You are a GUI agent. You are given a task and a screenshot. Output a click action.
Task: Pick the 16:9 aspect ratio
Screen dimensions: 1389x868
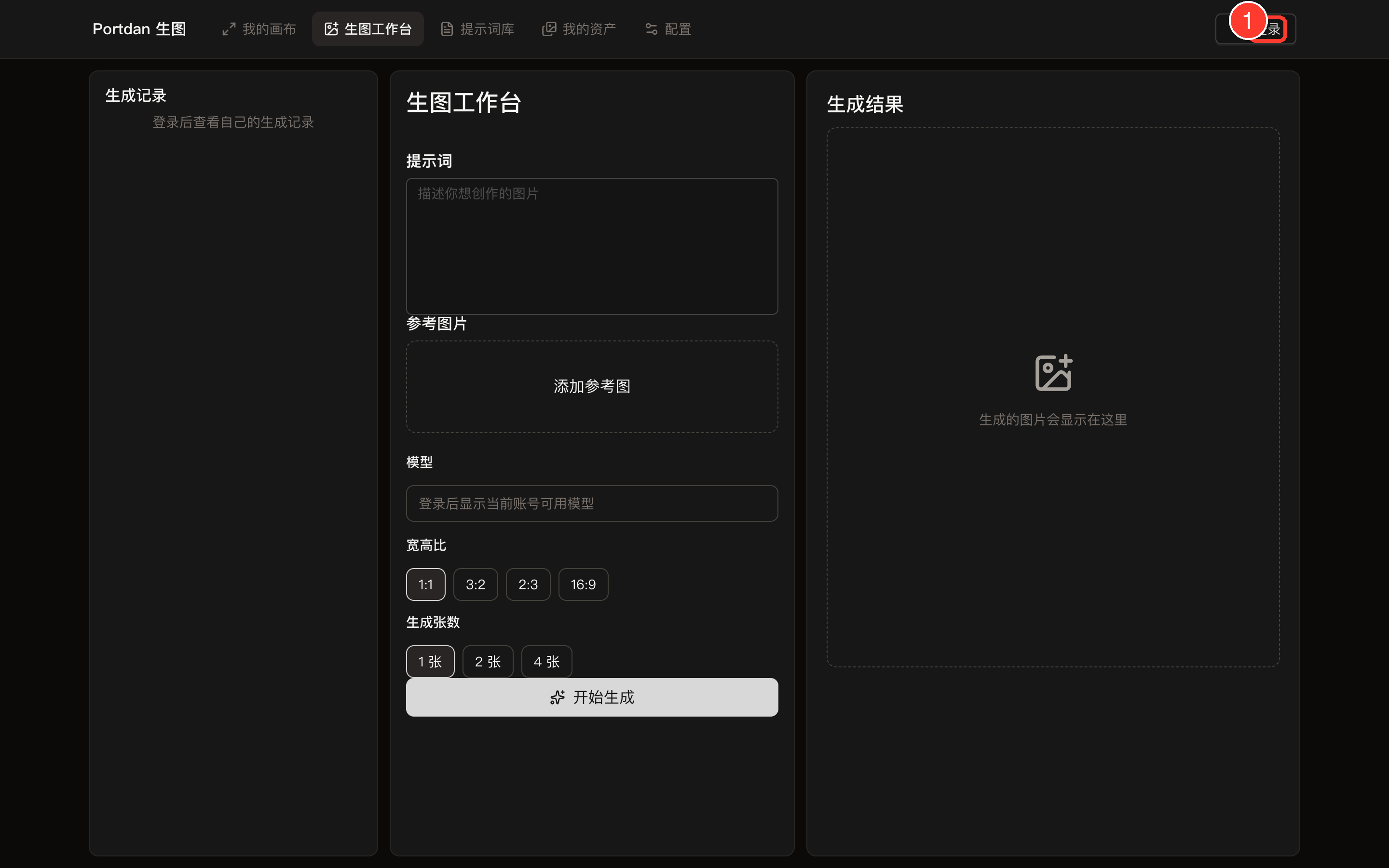click(x=583, y=584)
